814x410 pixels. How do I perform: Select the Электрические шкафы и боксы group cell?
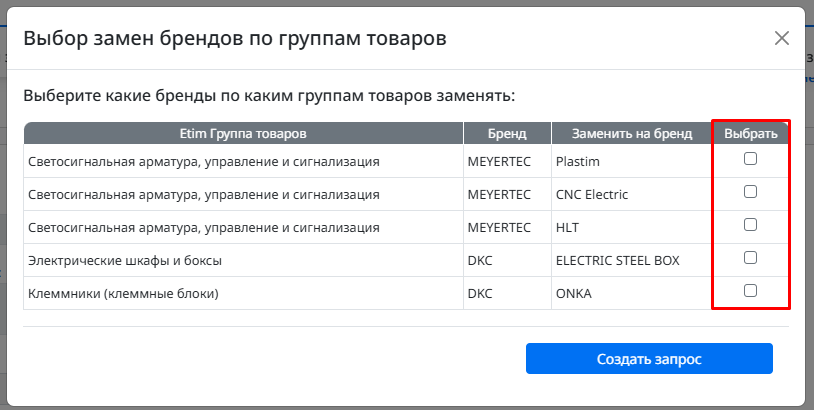coord(243,261)
